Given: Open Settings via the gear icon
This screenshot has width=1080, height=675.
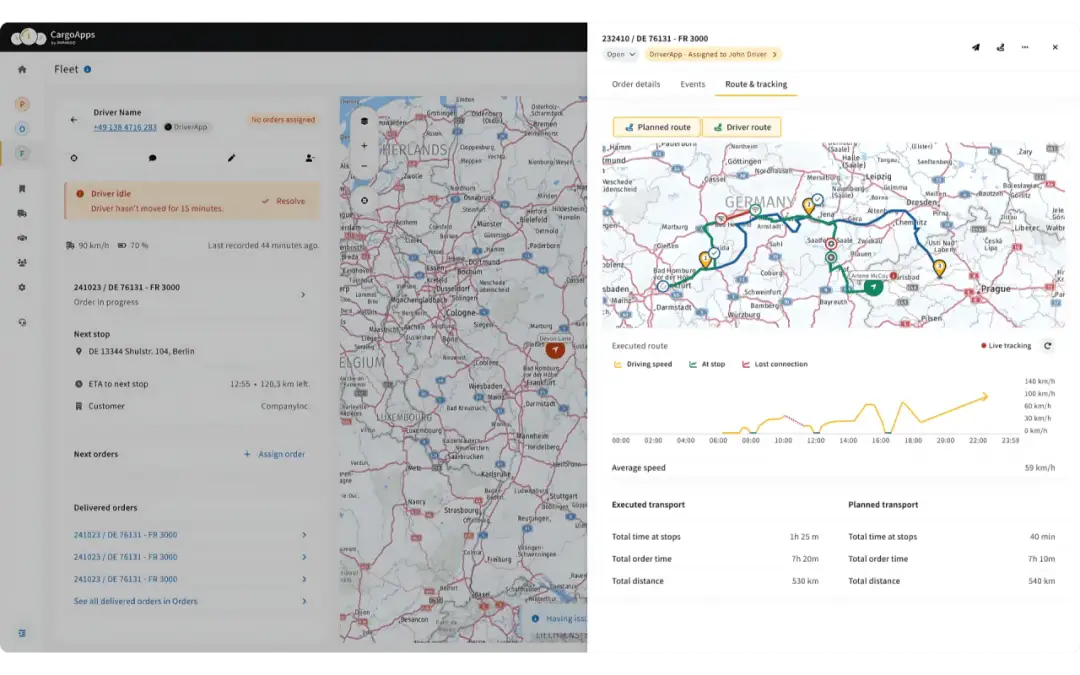Looking at the screenshot, I should 21,287.
